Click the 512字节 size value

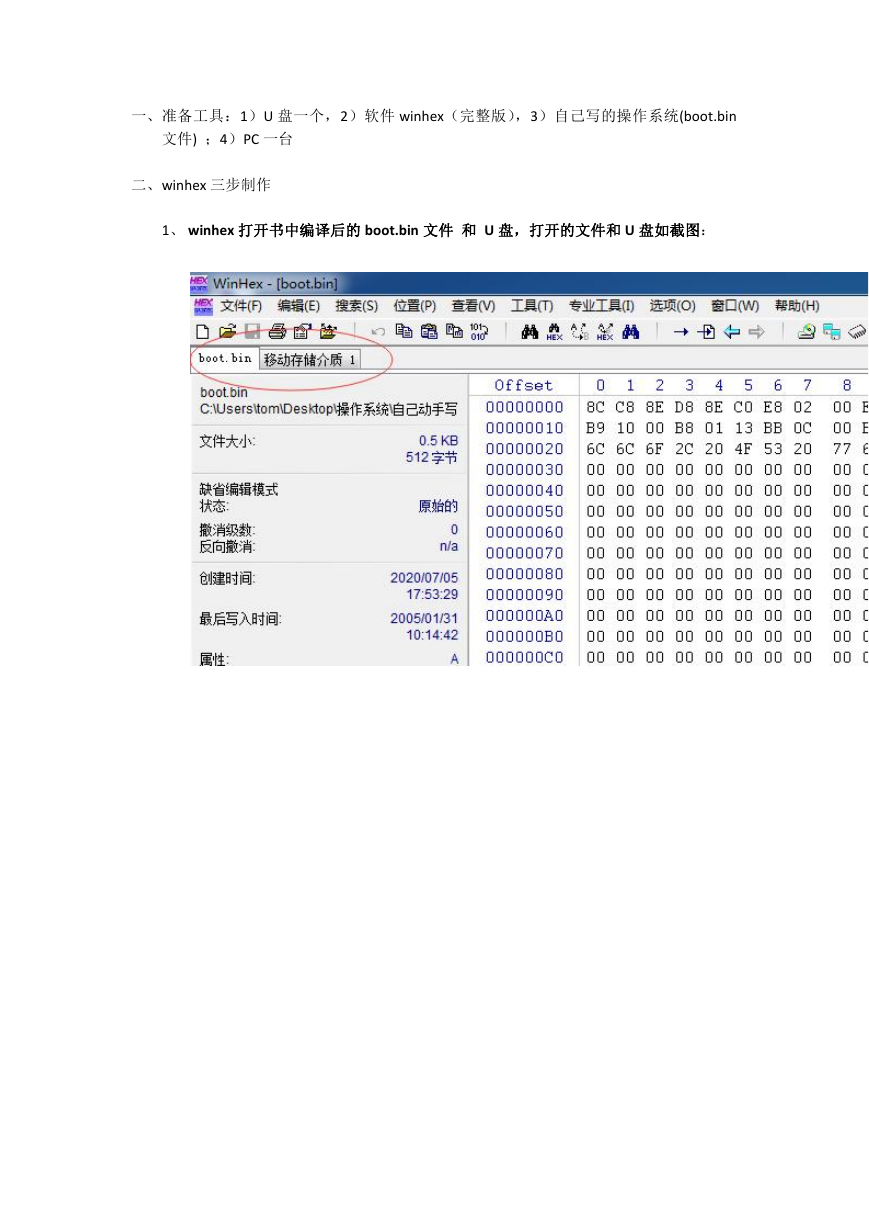point(432,458)
